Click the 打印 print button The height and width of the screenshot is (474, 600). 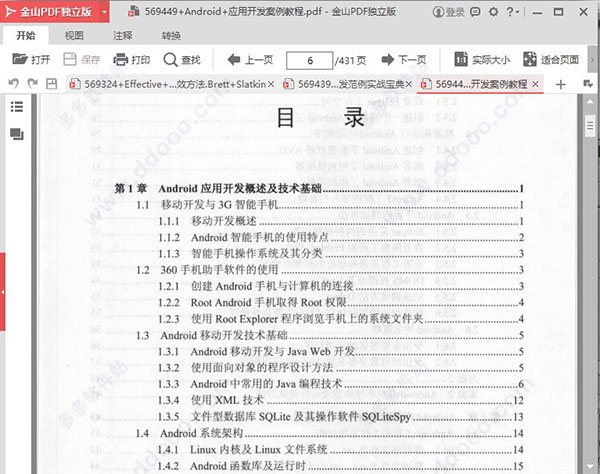coord(131,60)
